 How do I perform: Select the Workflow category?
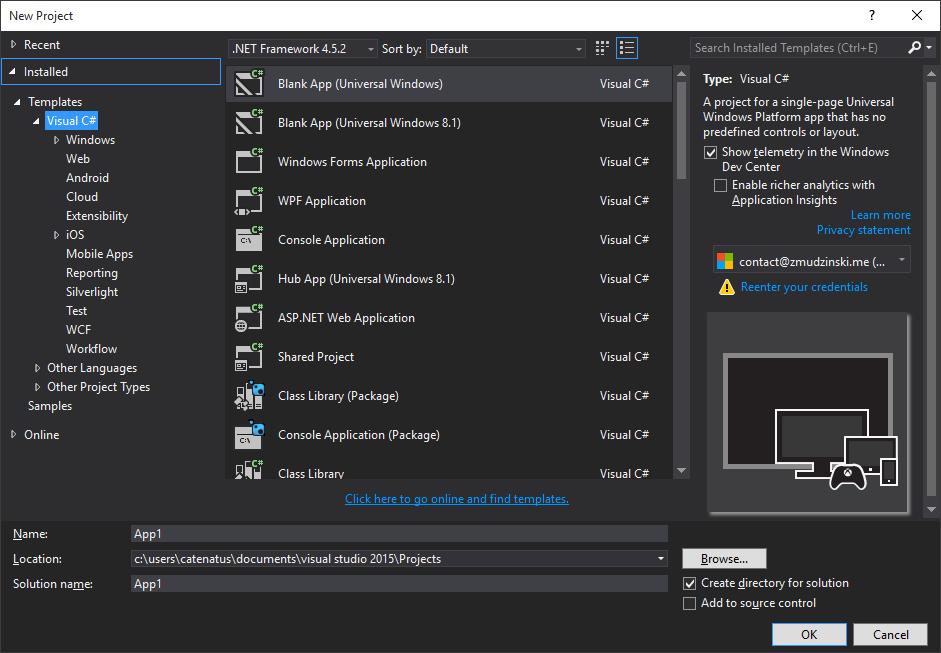click(92, 349)
